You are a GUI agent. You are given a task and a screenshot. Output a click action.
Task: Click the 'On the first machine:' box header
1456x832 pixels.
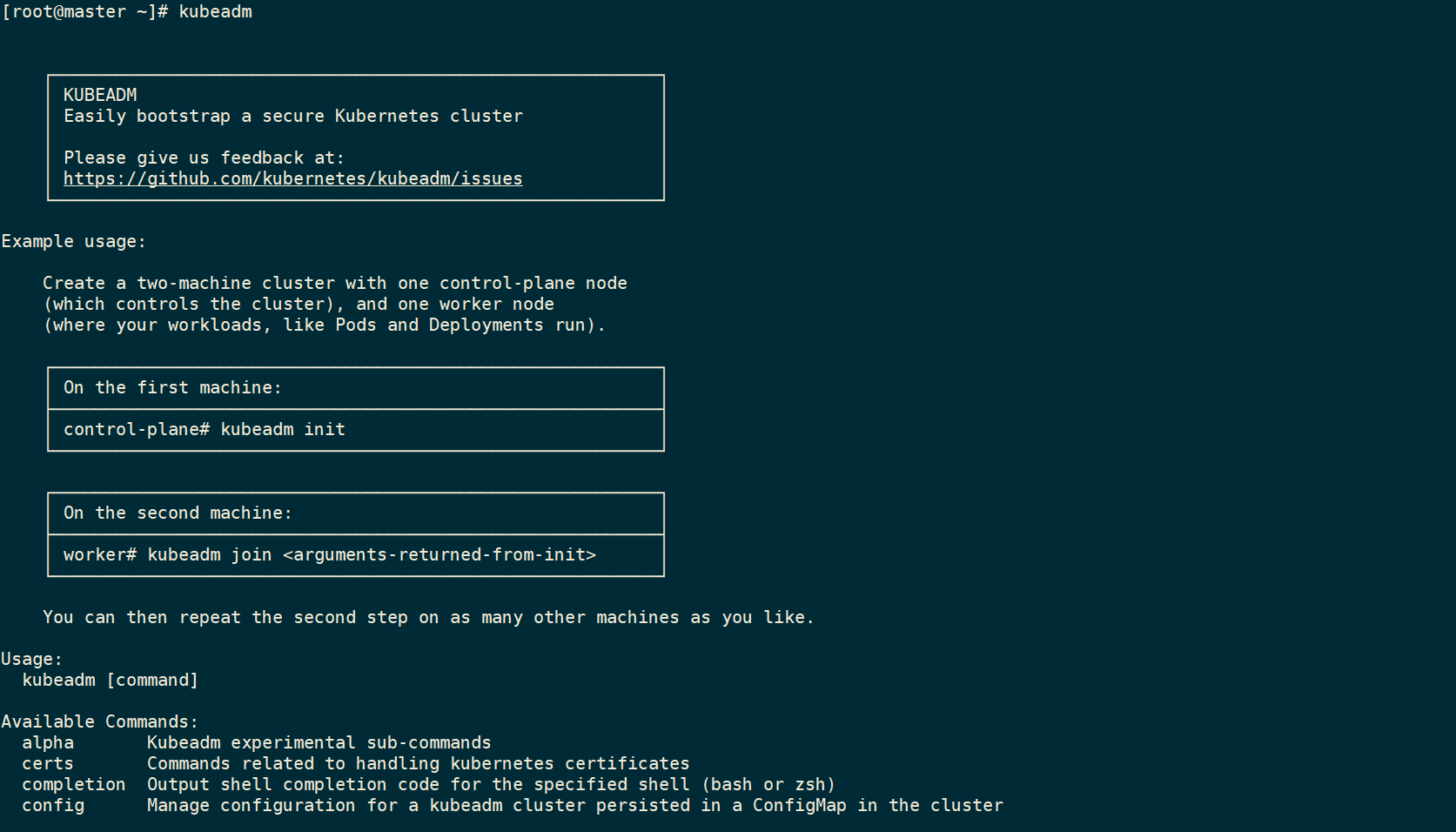(172, 387)
